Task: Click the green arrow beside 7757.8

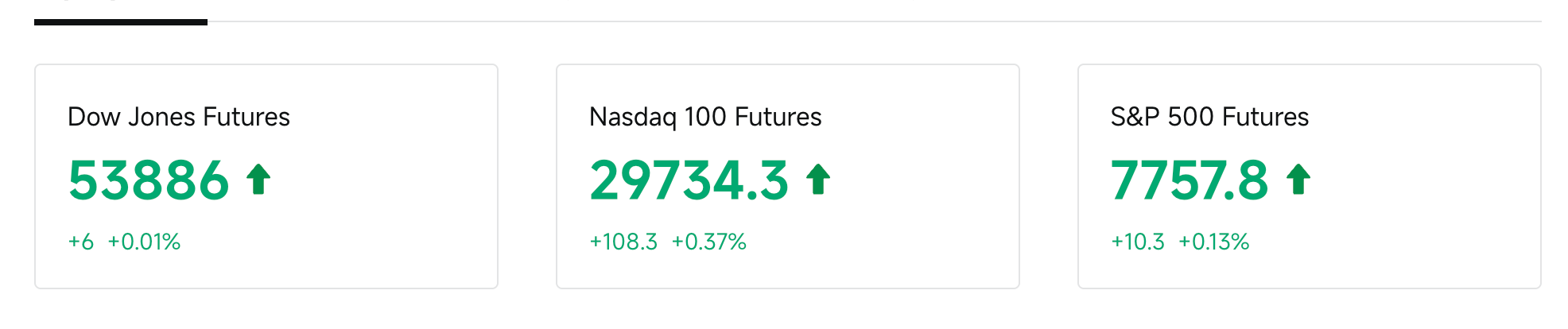Action: click(x=1298, y=179)
